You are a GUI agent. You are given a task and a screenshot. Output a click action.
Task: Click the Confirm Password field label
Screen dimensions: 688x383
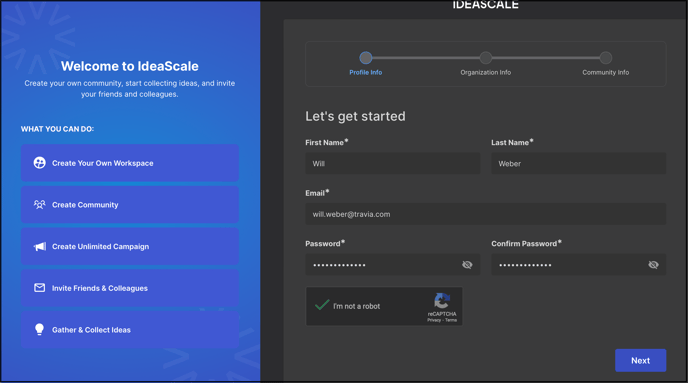pos(526,243)
